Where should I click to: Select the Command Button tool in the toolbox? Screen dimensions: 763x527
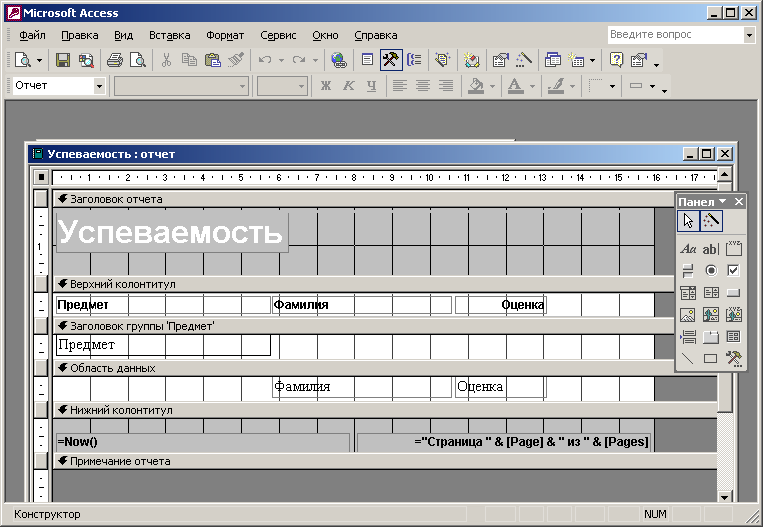(x=733, y=292)
